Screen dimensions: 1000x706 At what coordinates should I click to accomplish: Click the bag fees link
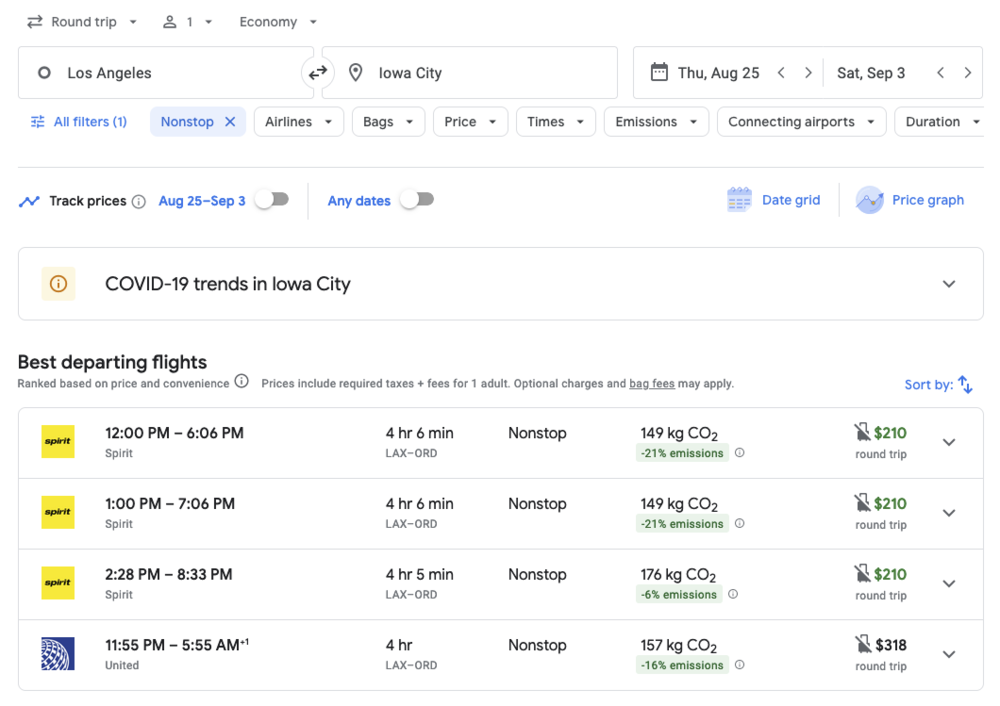click(x=652, y=383)
